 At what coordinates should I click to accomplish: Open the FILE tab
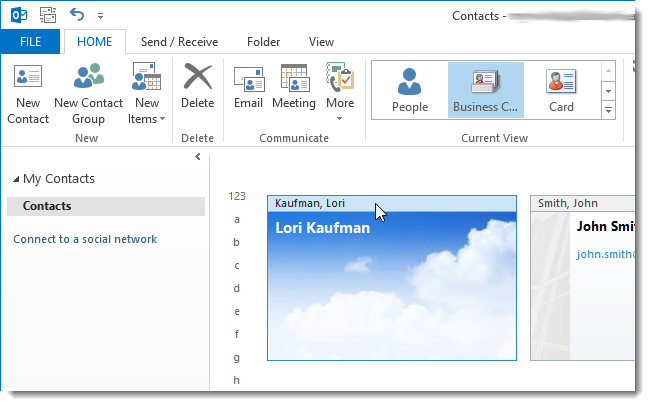point(30,41)
